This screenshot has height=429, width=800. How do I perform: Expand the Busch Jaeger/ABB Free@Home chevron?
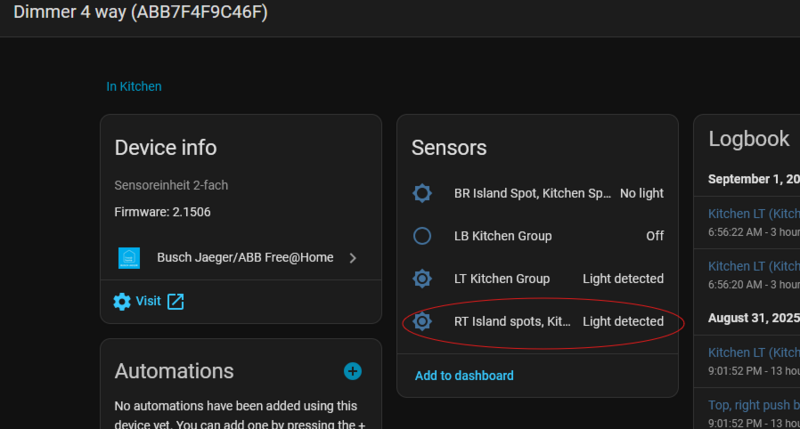(353, 258)
